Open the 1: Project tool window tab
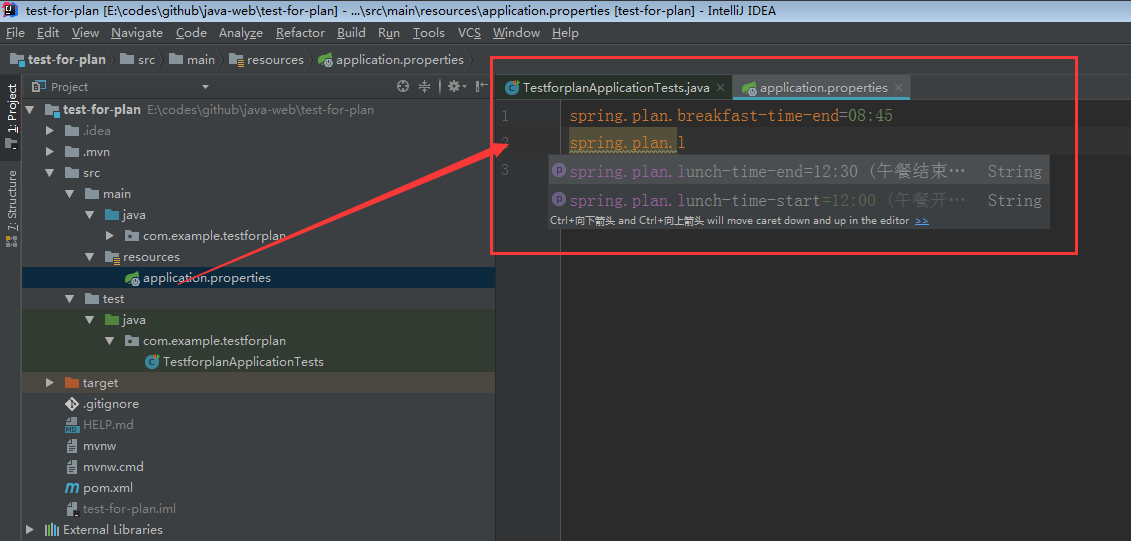1131x541 pixels. tap(12, 115)
